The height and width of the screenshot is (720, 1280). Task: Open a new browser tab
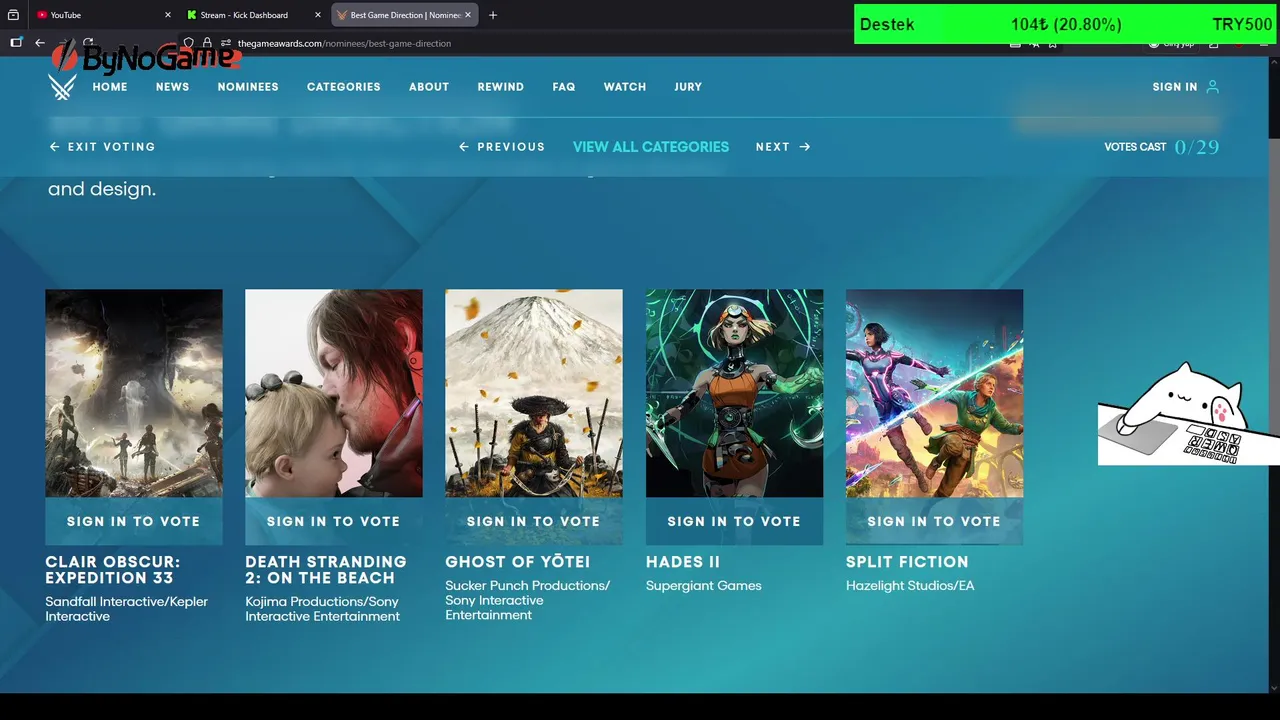493,15
